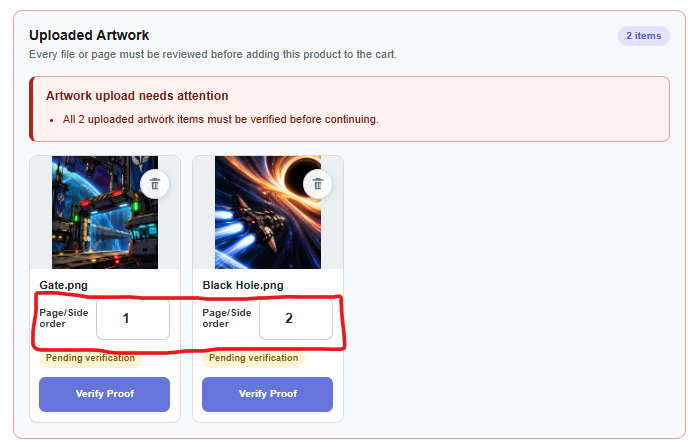The height and width of the screenshot is (447, 697).
Task: Click Page/Side order label on Black Hole.png card
Action: (x=227, y=318)
